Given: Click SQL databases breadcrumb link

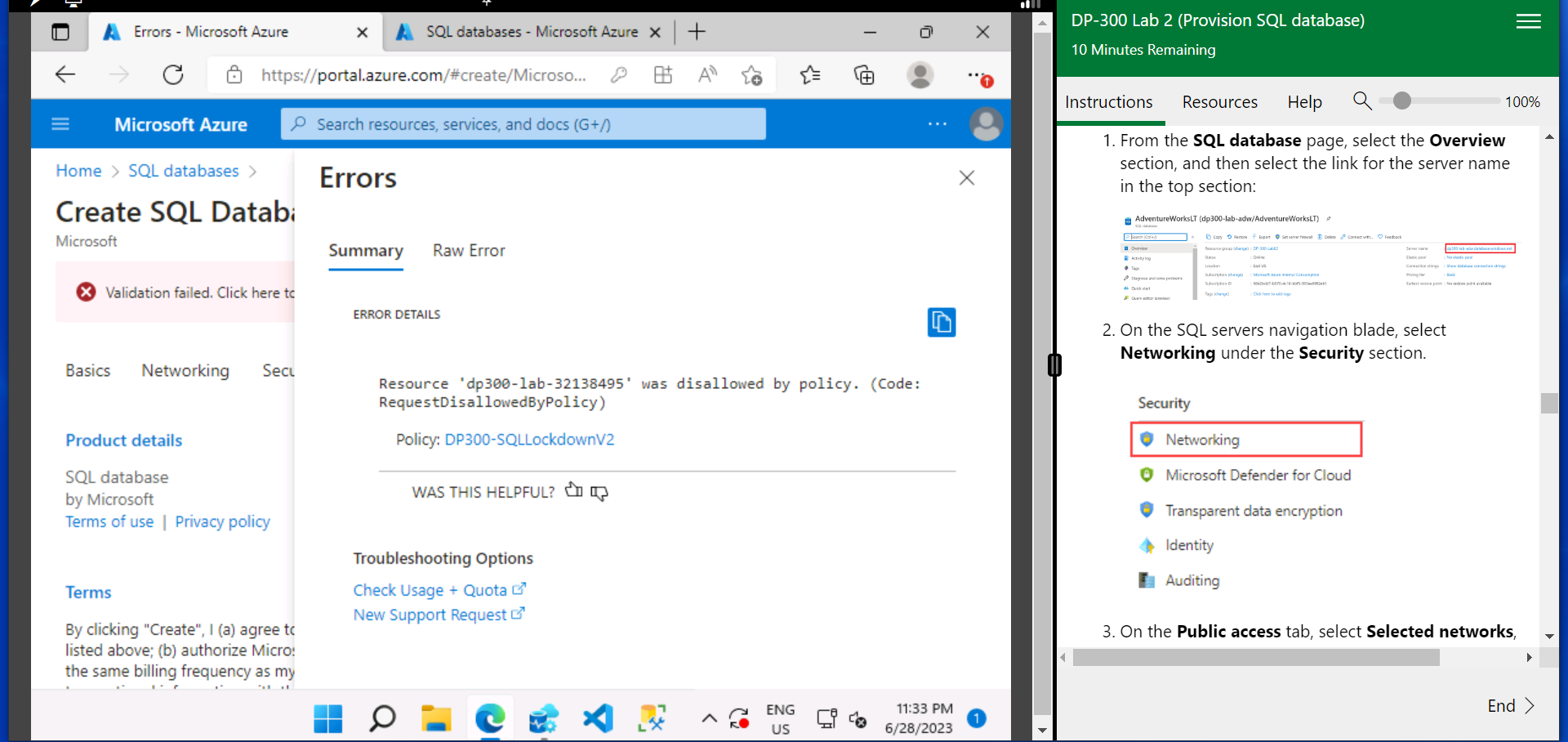Looking at the screenshot, I should click(184, 171).
